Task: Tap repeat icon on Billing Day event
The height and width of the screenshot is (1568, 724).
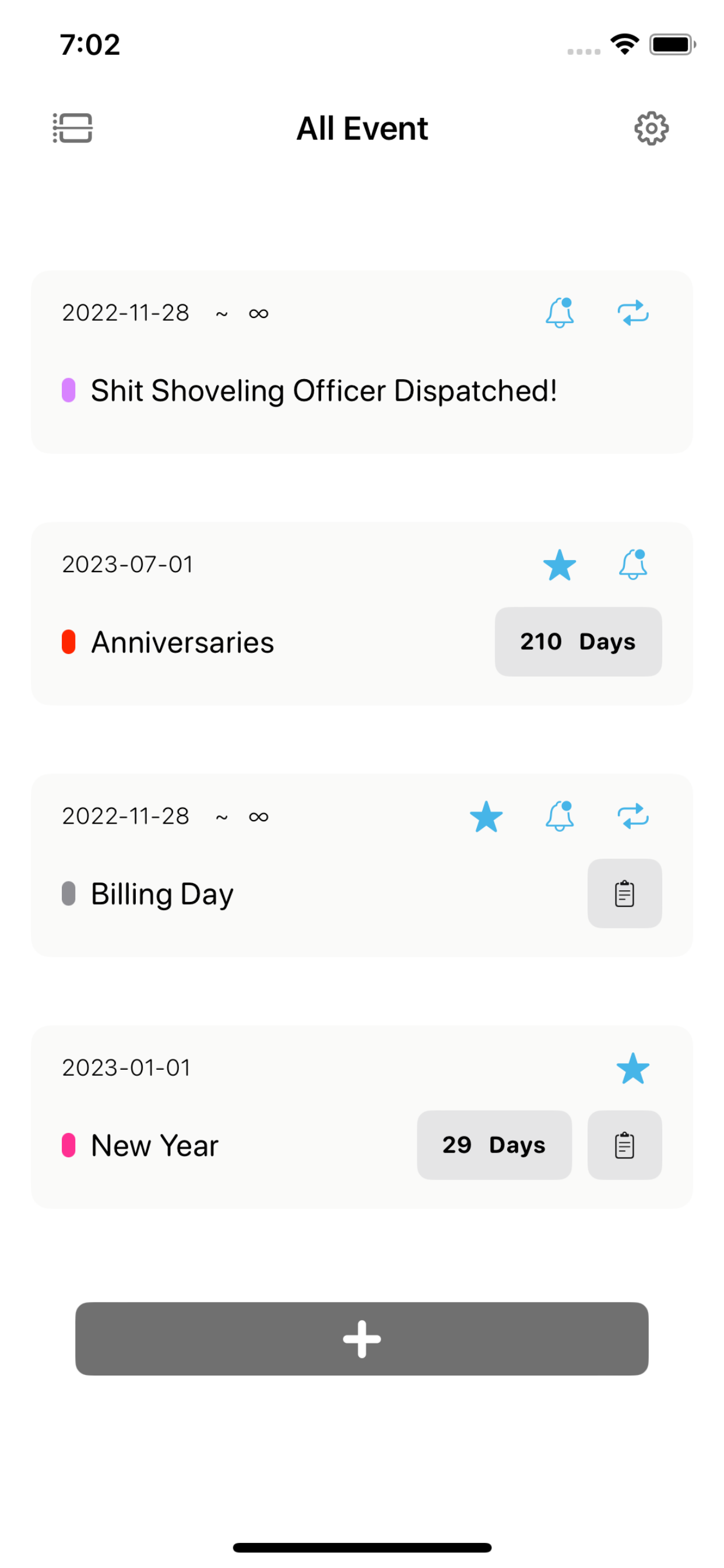Action: click(632, 816)
